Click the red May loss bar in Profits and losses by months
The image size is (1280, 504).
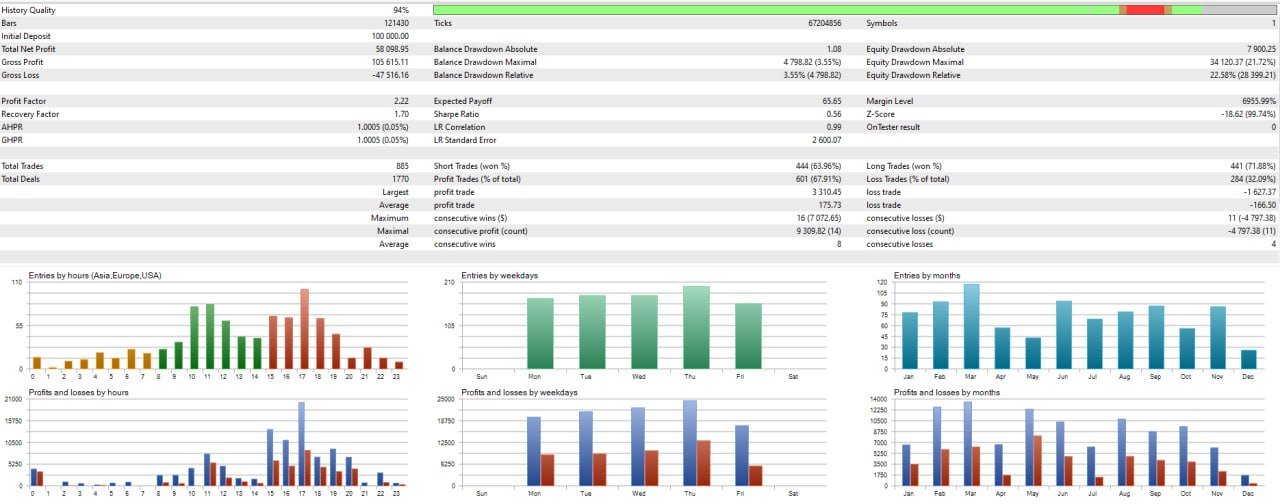coord(1038,461)
